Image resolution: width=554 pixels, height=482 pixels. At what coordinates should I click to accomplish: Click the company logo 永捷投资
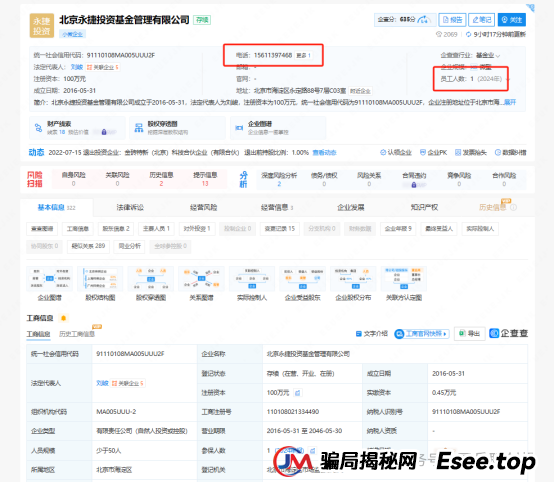42,25
